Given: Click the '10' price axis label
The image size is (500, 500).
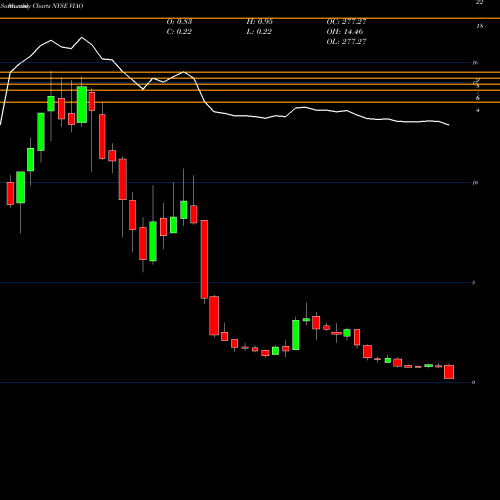Looking at the screenshot, I should tap(475, 183).
